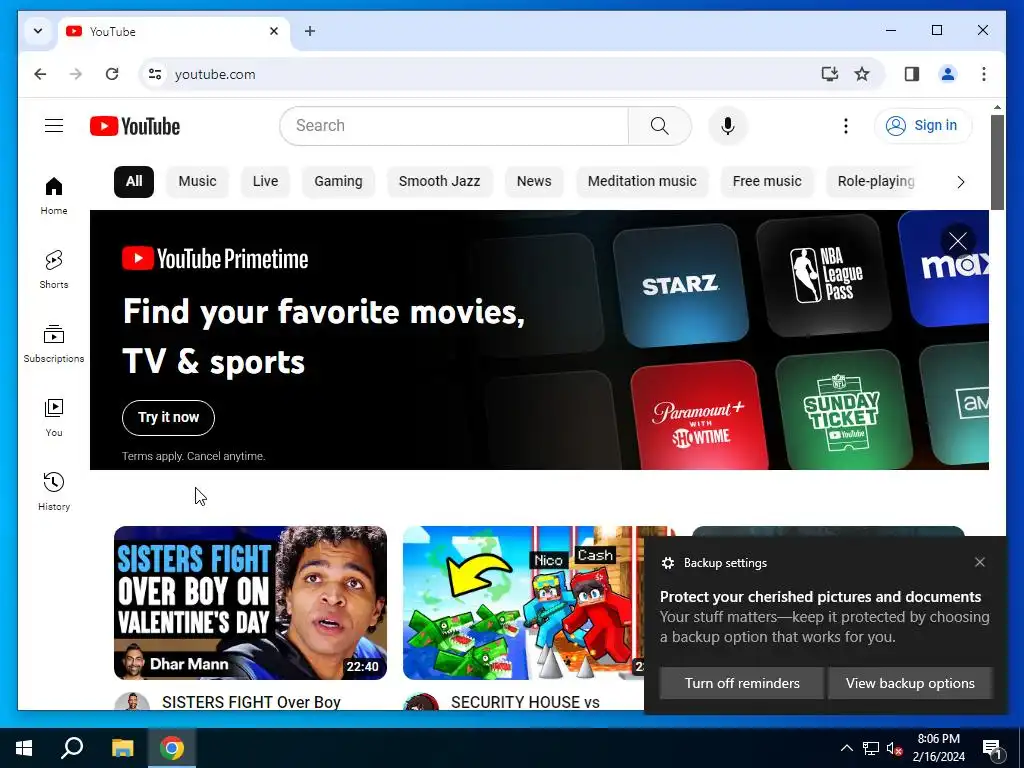This screenshot has height=768, width=1024.
Task: Open the Windows notification center
Action: click(993, 748)
